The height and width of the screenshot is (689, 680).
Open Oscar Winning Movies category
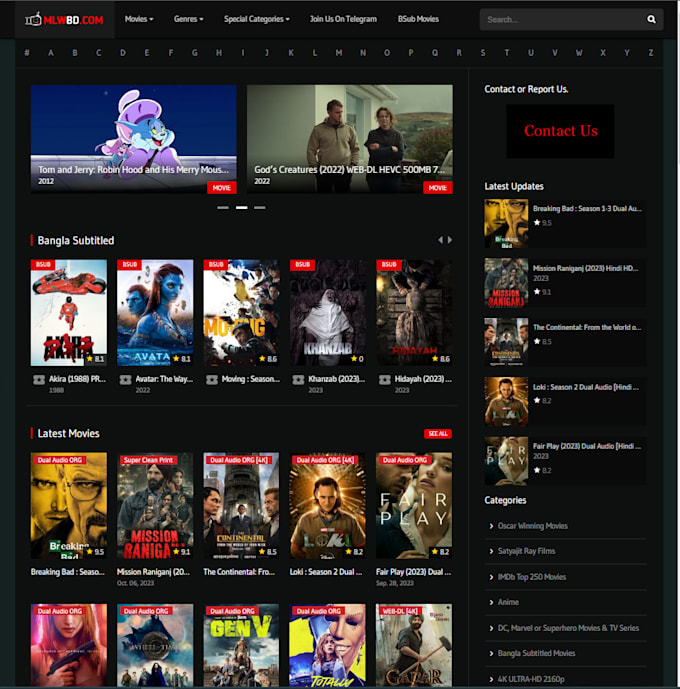click(532, 526)
